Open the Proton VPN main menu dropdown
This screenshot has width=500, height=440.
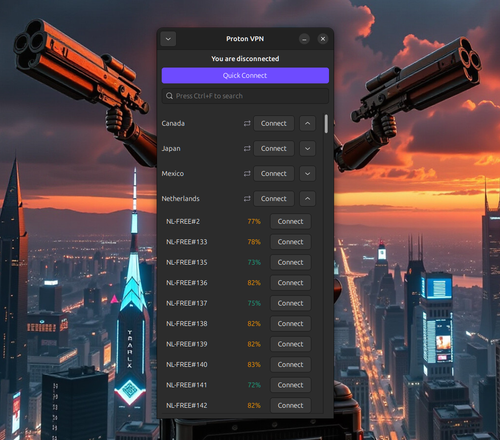tap(168, 39)
